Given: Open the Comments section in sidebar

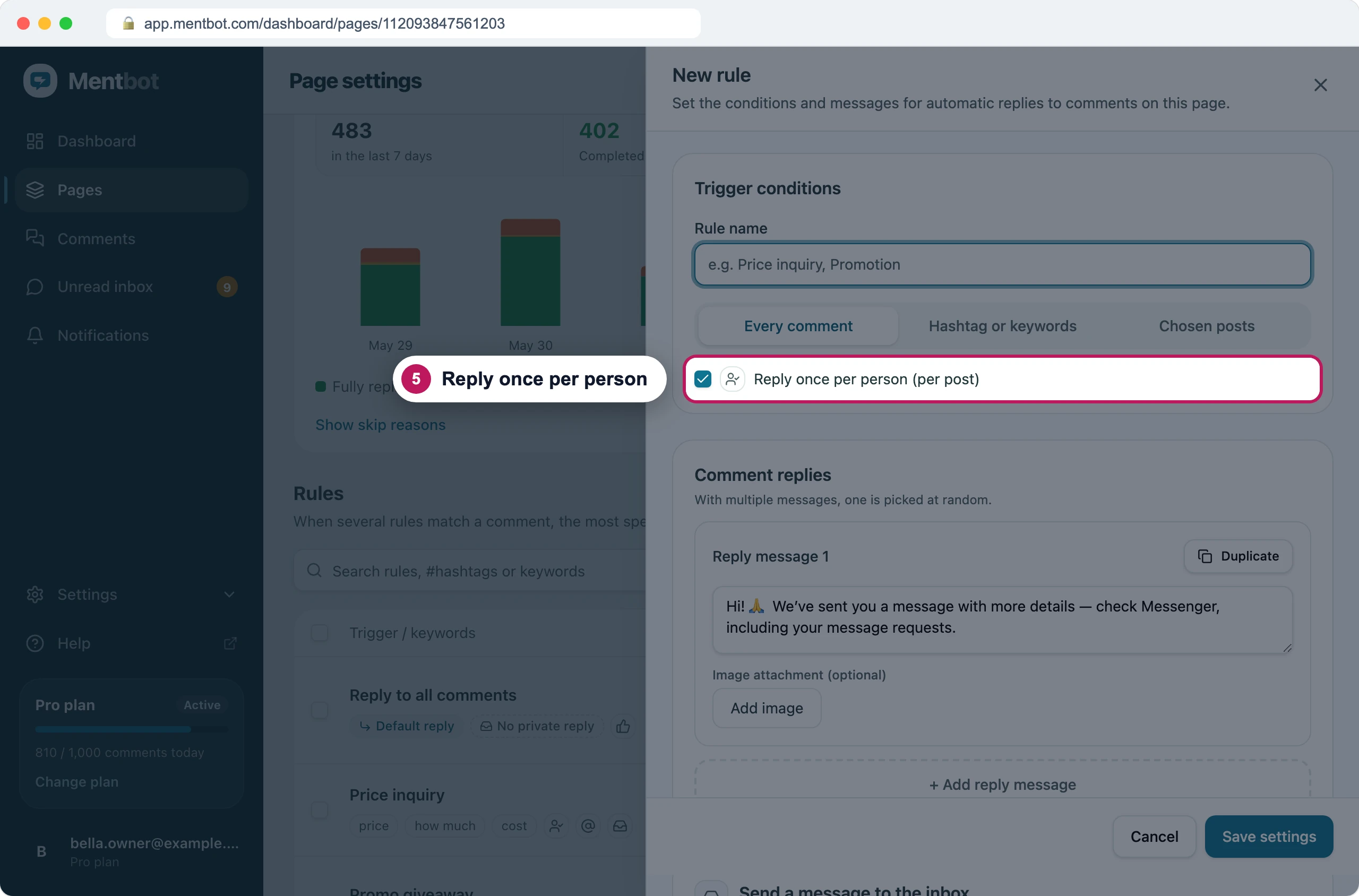Looking at the screenshot, I should coord(132,238).
